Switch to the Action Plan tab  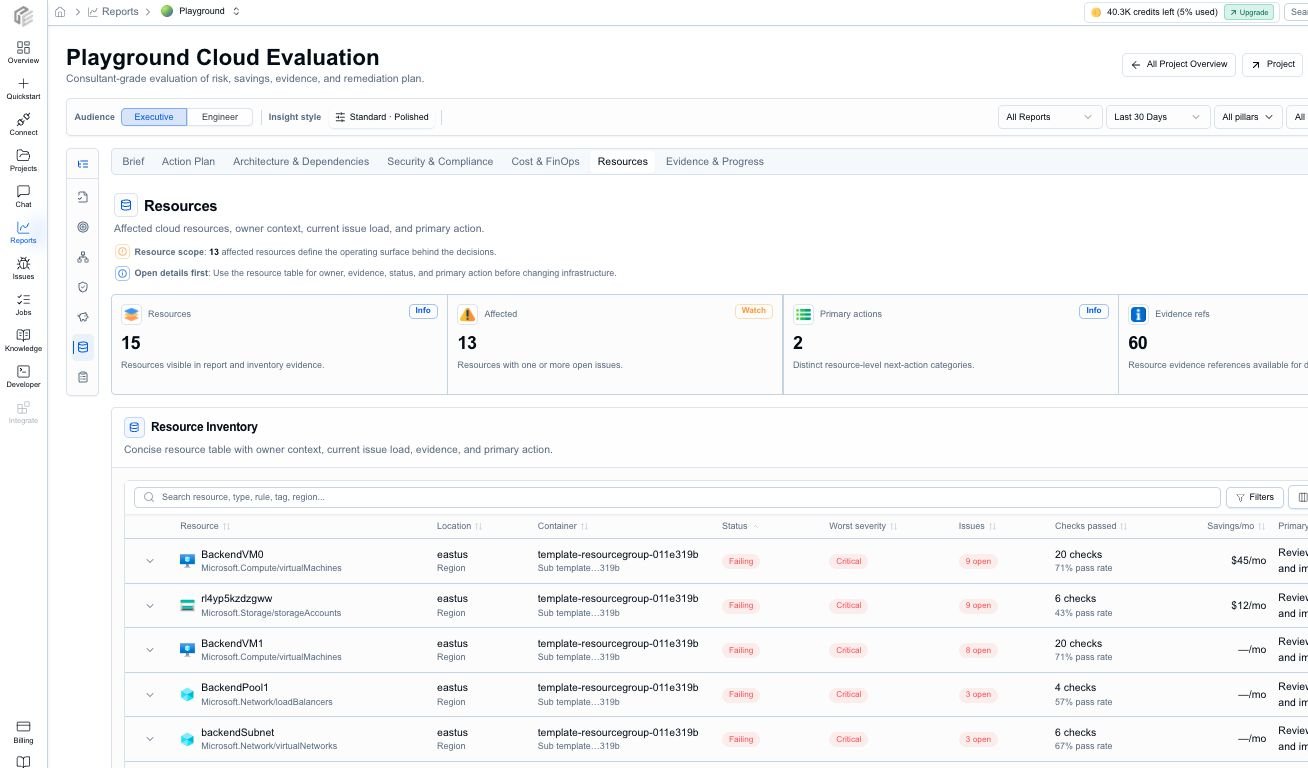(188, 161)
